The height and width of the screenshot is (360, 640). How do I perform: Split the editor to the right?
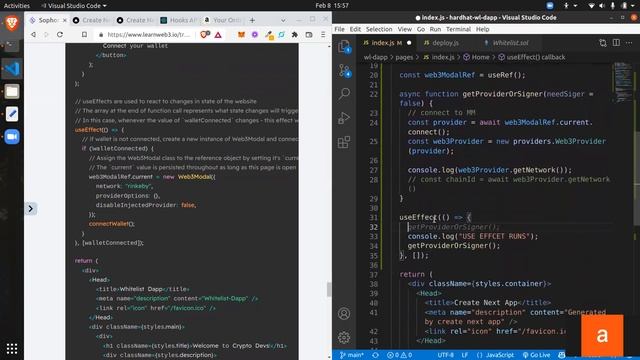(x=616, y=43)
